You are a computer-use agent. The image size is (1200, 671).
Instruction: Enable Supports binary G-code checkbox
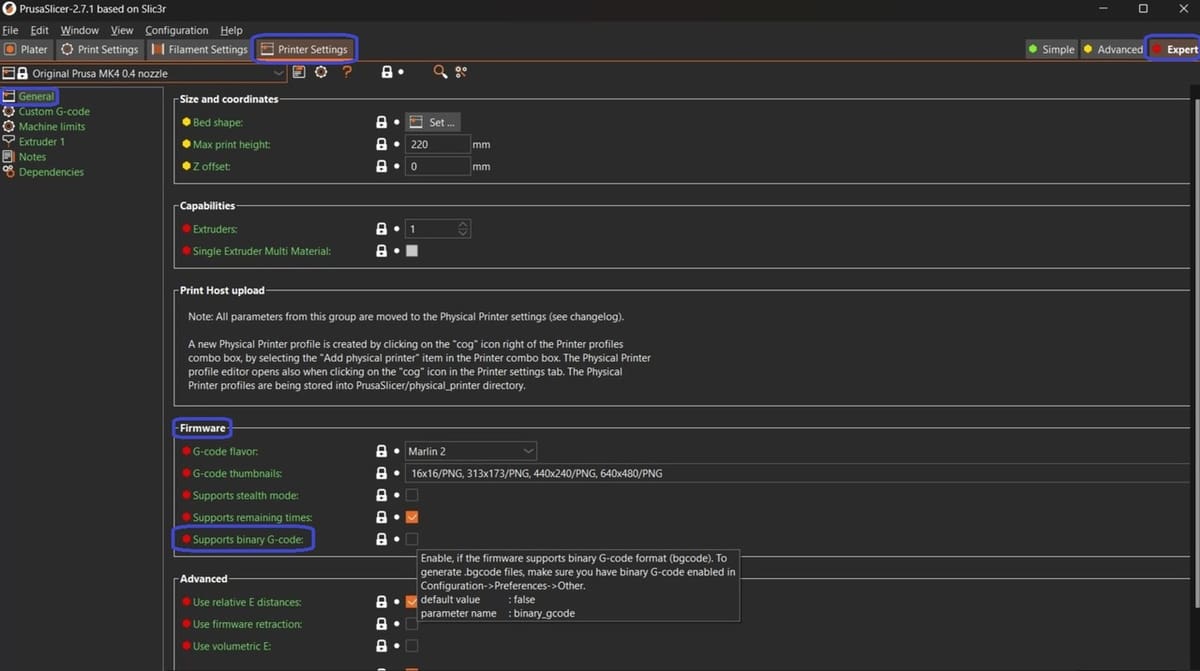tap(412, 539)
